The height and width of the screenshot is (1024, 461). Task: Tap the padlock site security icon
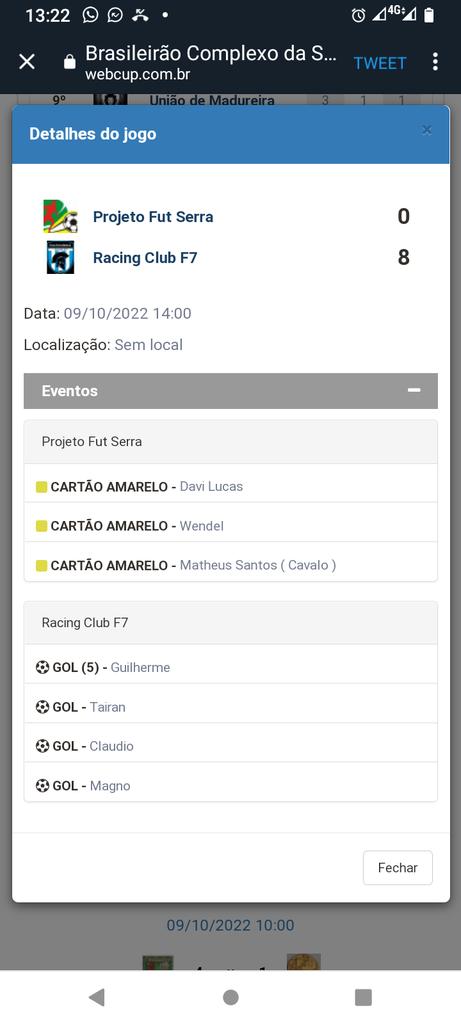pyautogui.click(x=69, y=62)
